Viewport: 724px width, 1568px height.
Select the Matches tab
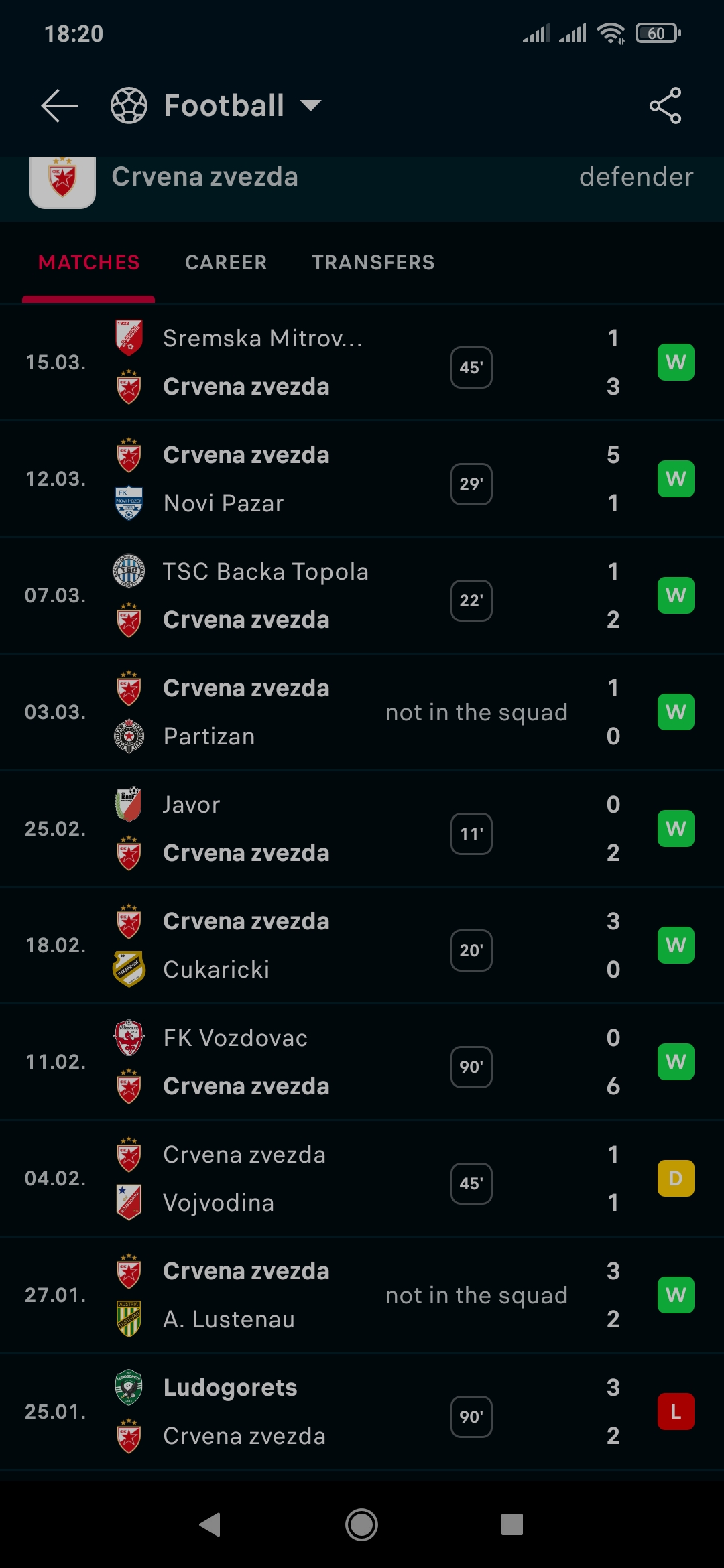[x=89, y=262]
